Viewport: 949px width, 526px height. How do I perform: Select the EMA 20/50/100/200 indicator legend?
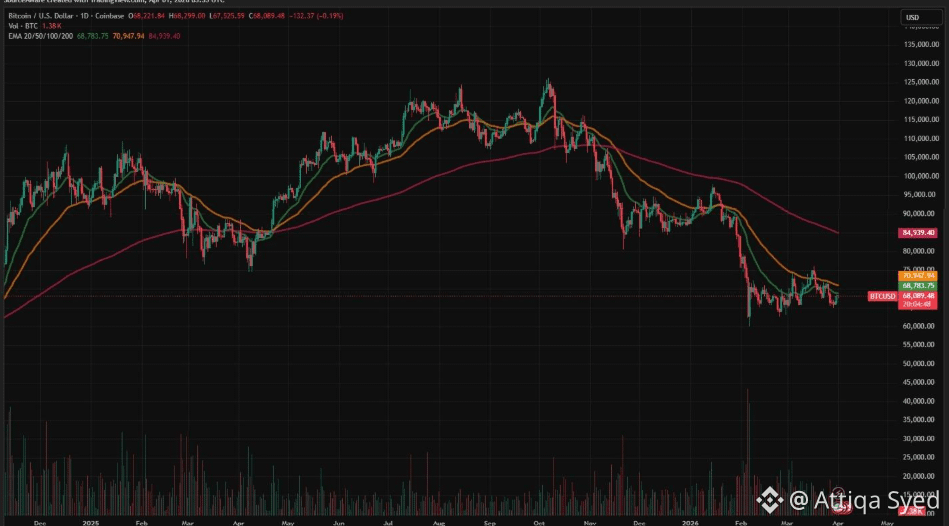click(x=41, y=36)
